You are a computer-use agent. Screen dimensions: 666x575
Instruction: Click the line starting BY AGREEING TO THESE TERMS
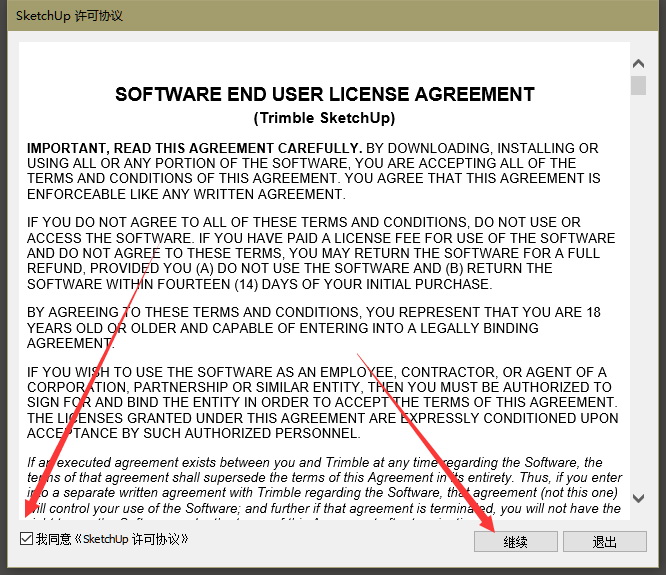(x=314, y=312)
